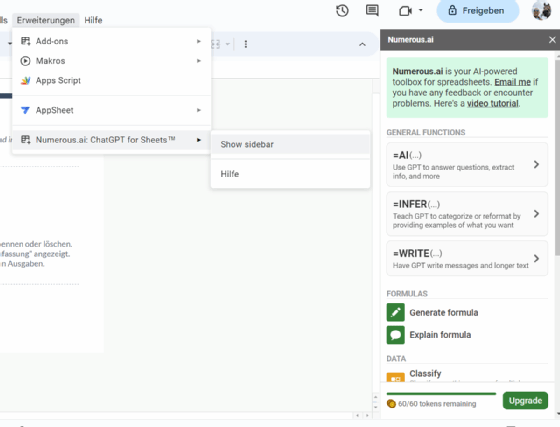
Task: Click the orange Classify icon
Action: coord(395,377)
